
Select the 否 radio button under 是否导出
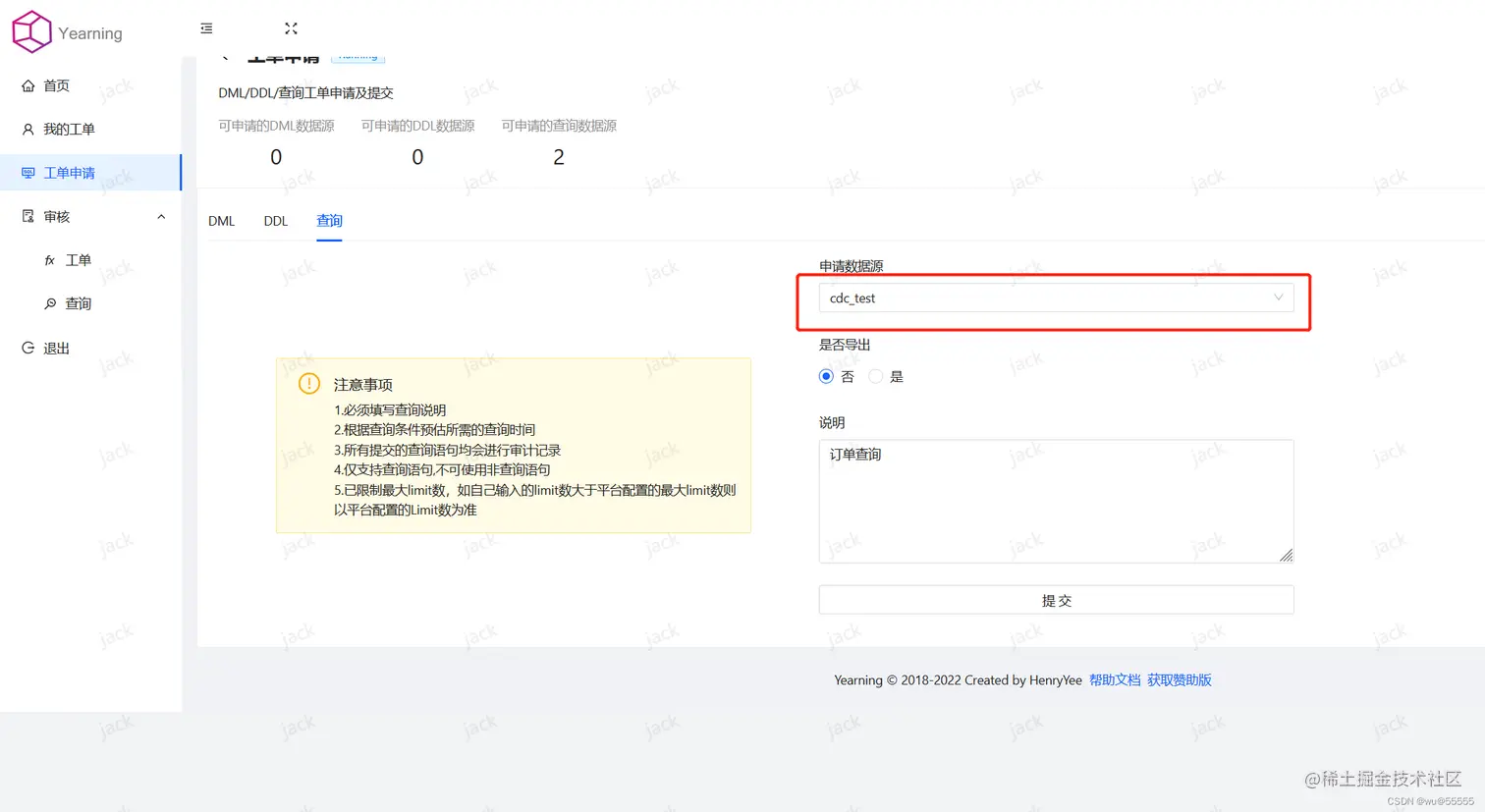pyautogui.click(x=826, y=376)
